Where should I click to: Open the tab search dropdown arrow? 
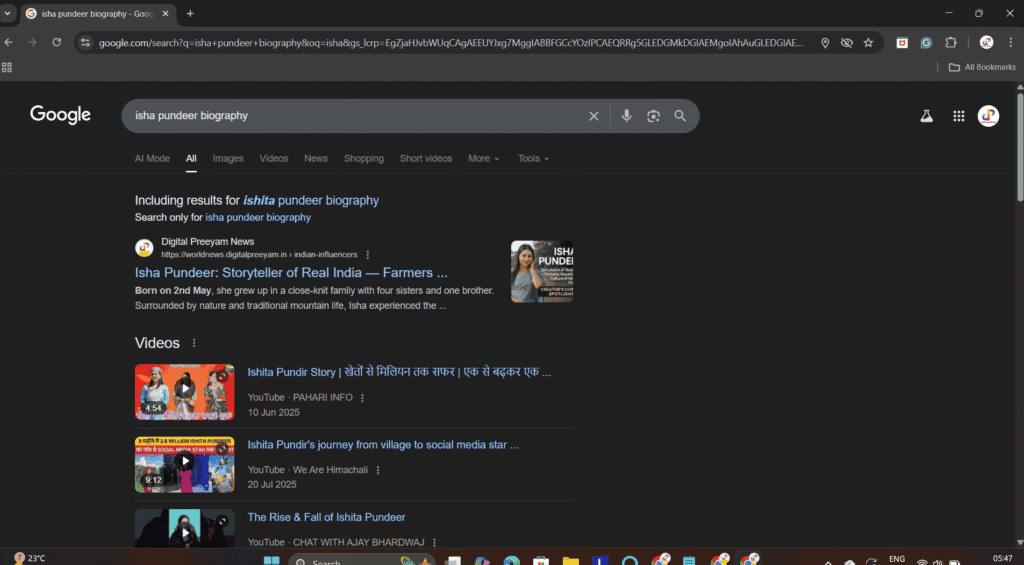[x=7, y=14]
